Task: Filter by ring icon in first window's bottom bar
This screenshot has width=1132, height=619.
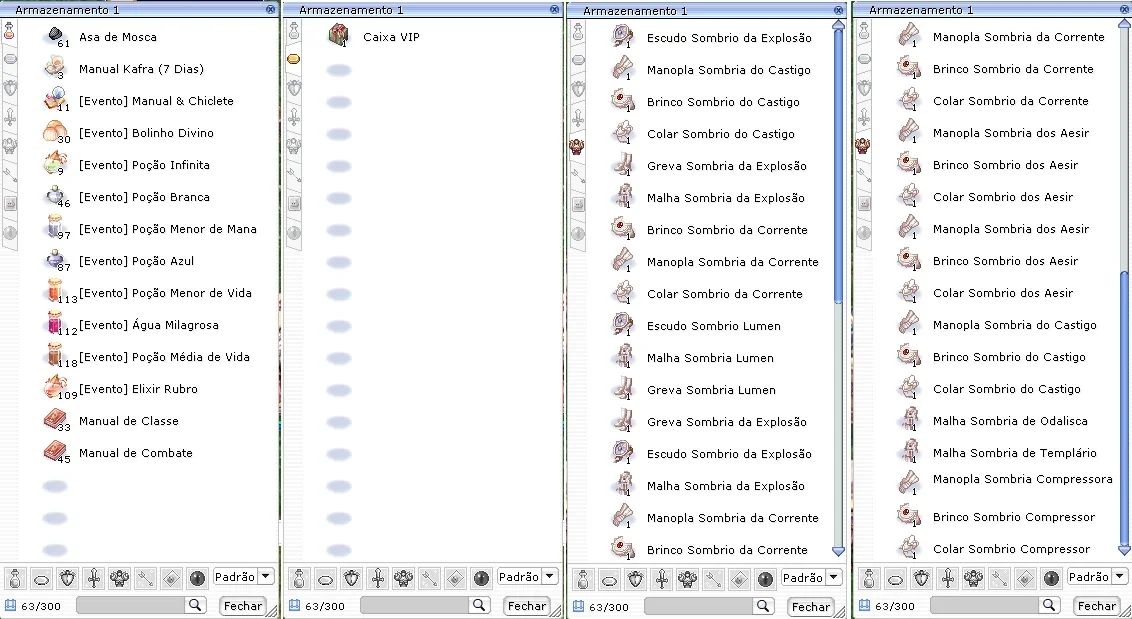Action: pyautogui.click(x=42, y=578)
